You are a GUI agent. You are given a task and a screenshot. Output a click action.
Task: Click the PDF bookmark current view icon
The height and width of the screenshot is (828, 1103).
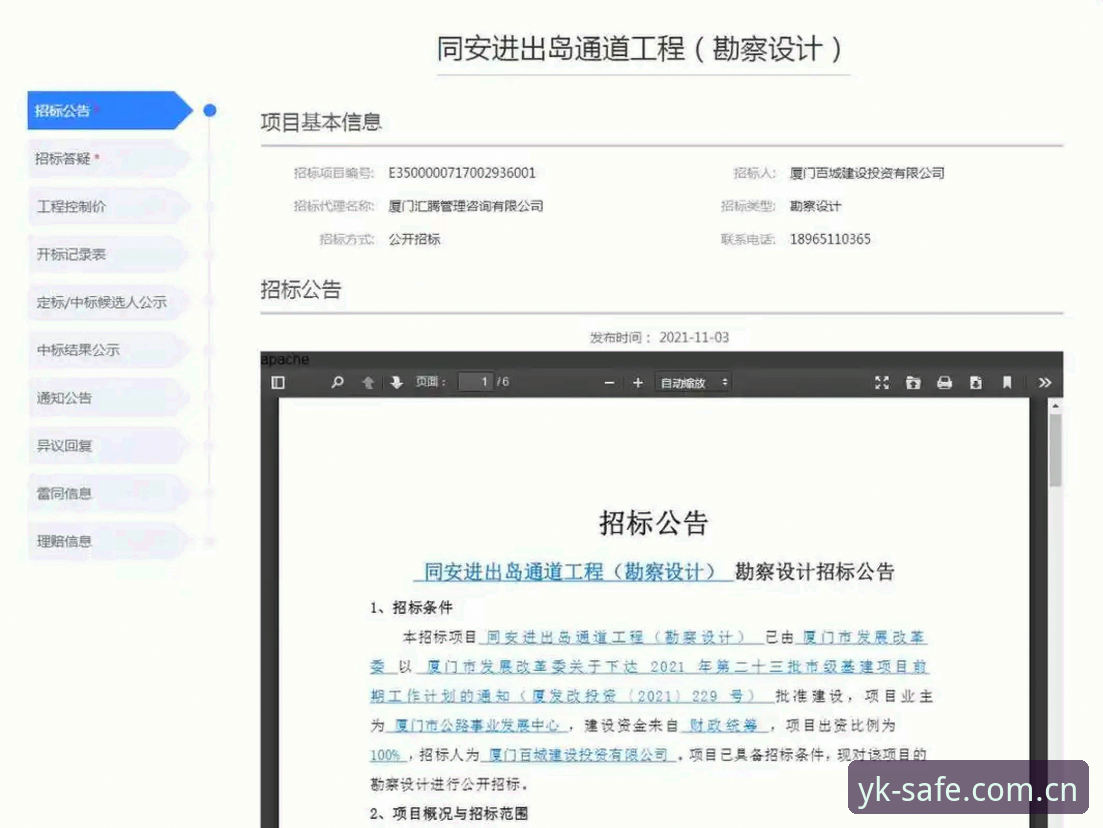pos(1007,382)
